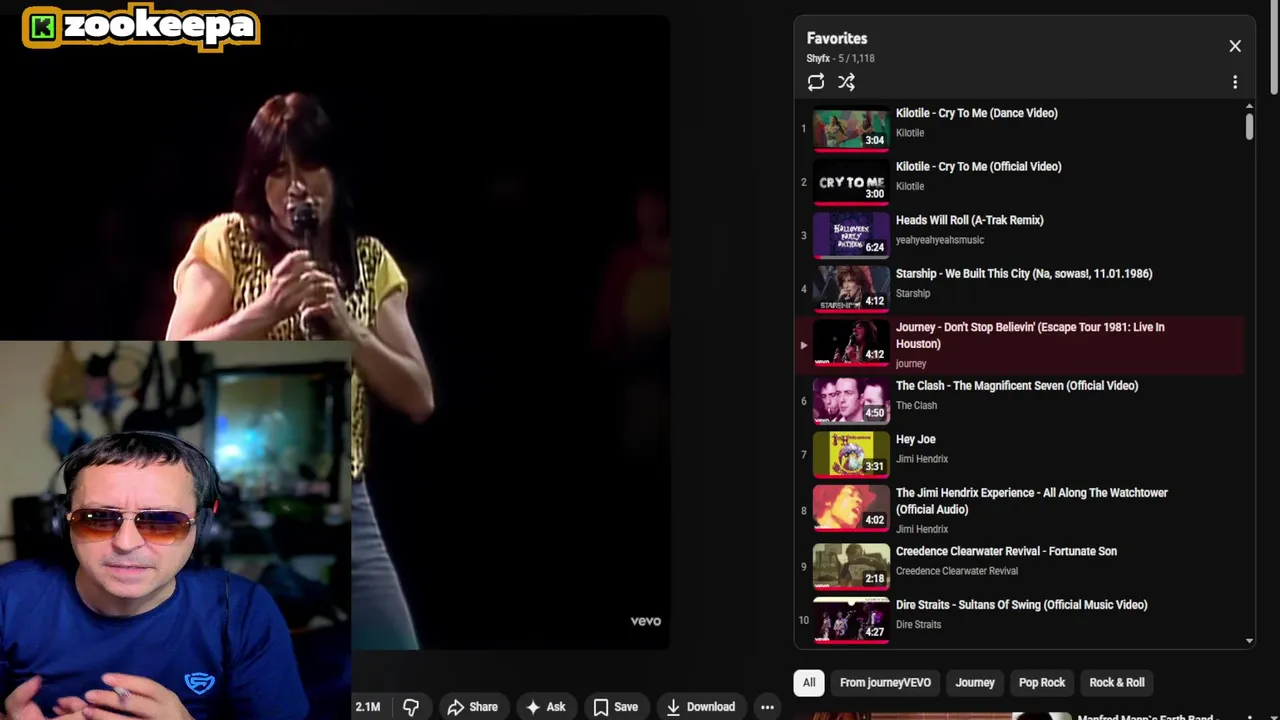Click the 2.1M like count
1280x720 pixels.
367,707
